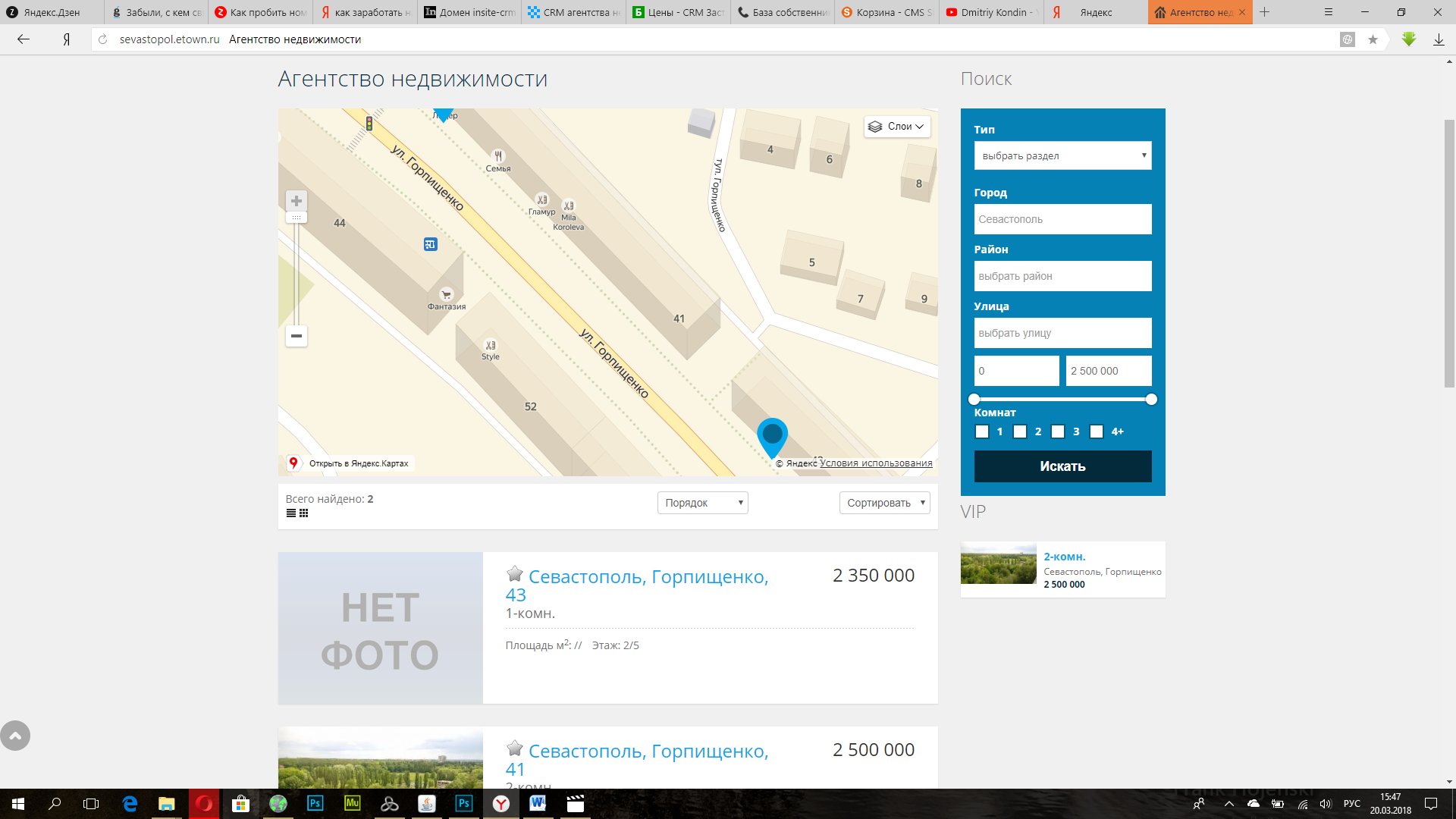Click the browser address bar URL
1456x819 pixels.
169,39
